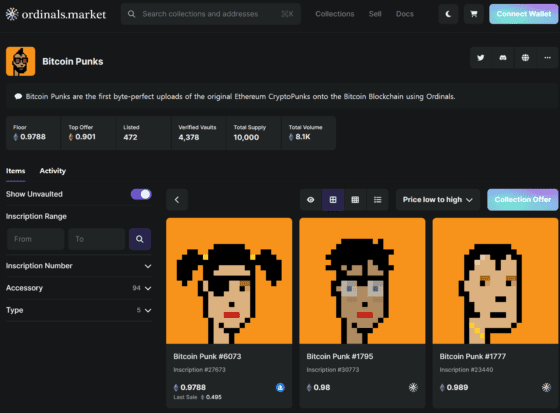560x413 pixels.
Task: Click the From inscription range field
Action: (35, 239)
